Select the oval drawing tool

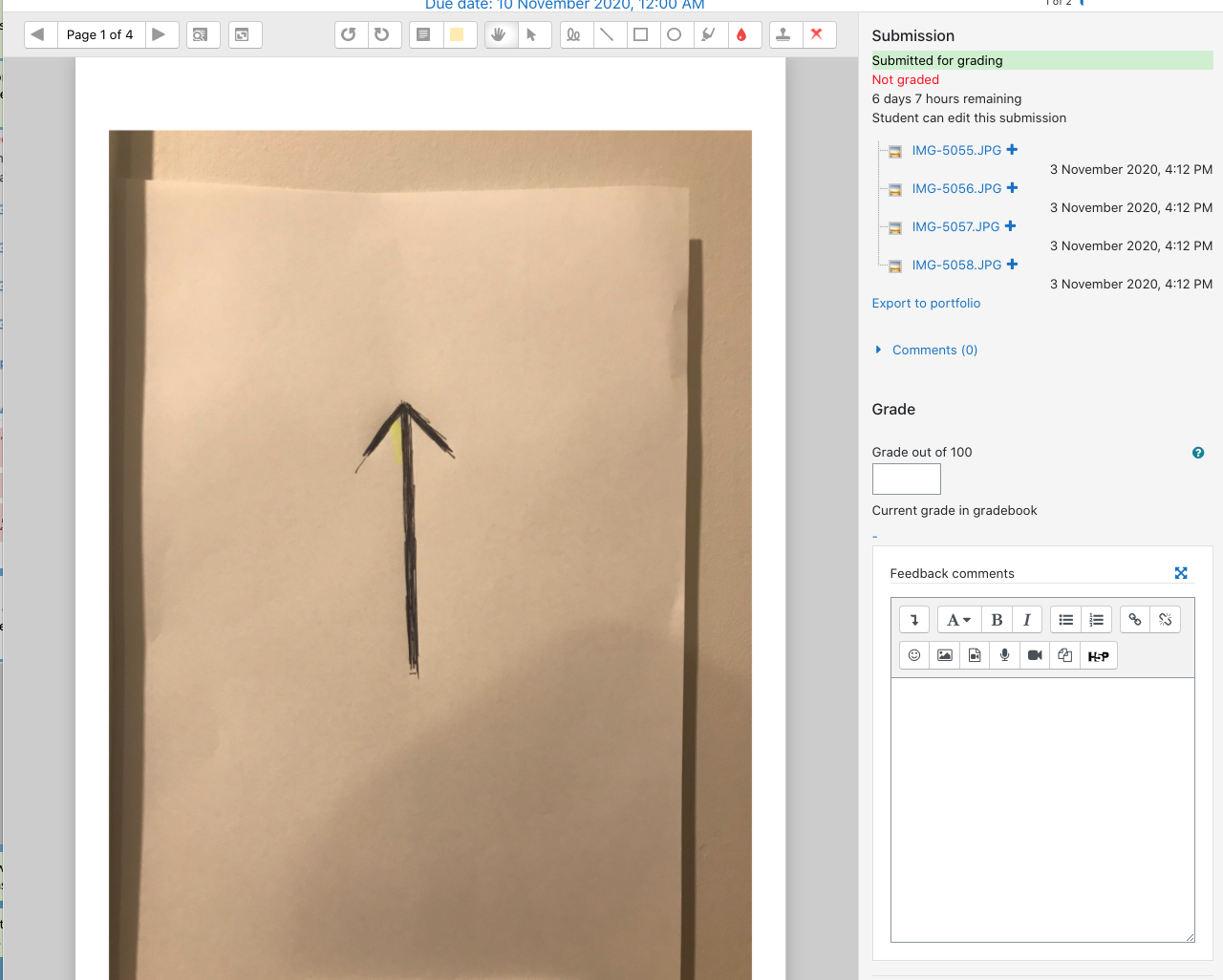pyautogui.click(x=675, y=34)
